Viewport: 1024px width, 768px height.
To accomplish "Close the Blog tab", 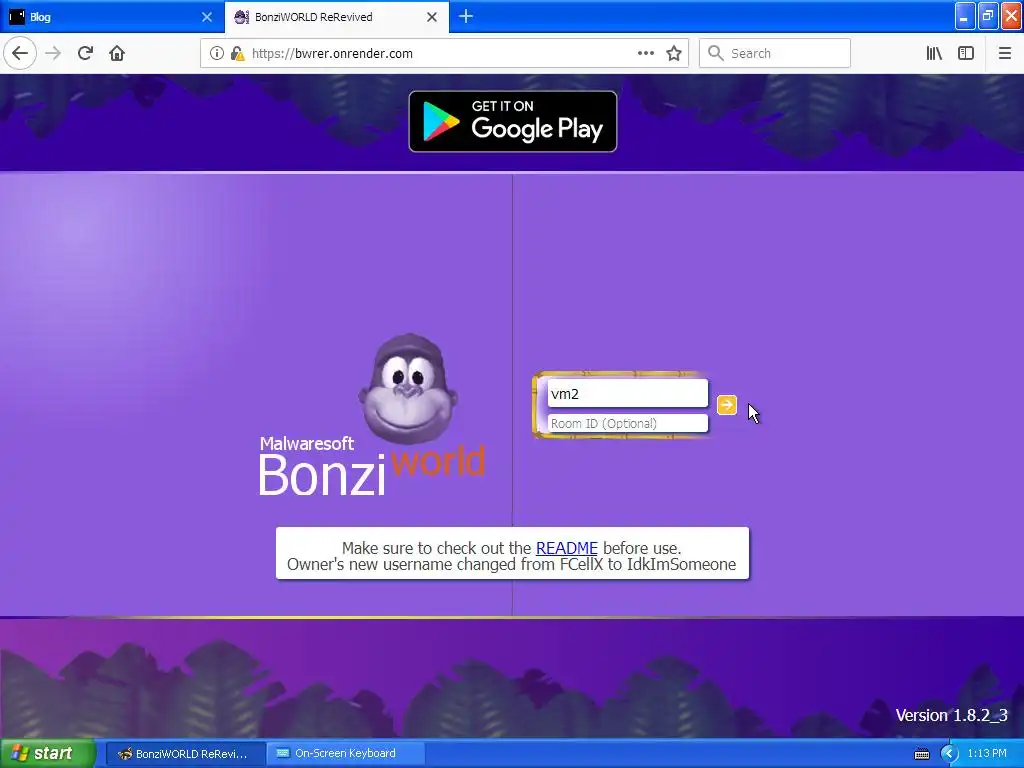I will 207,17.
